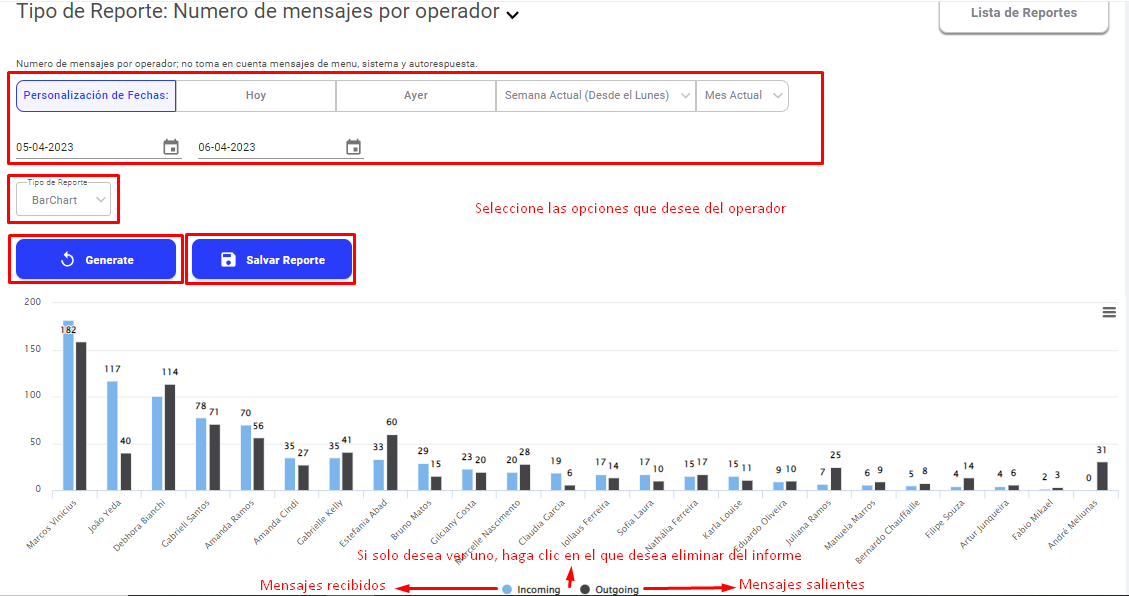This screenshot has height=596, width=1129.
Task: Open the Lista de Reportes button
Action: [x=1023, y=14]
